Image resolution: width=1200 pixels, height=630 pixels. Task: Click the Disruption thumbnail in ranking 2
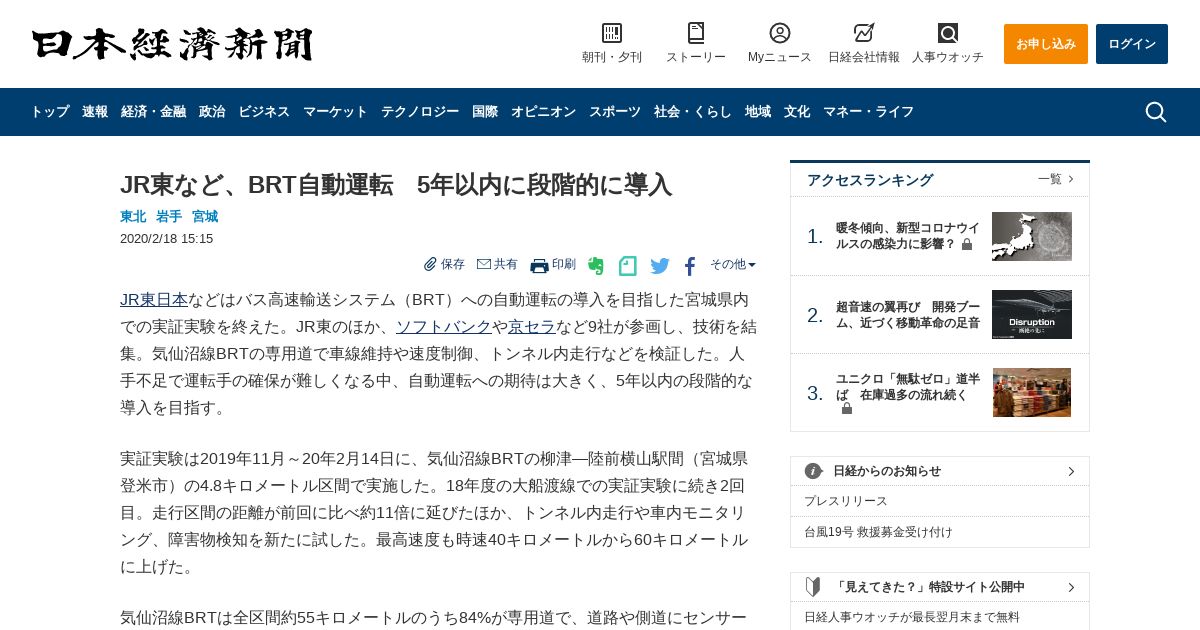point(1032,314)
